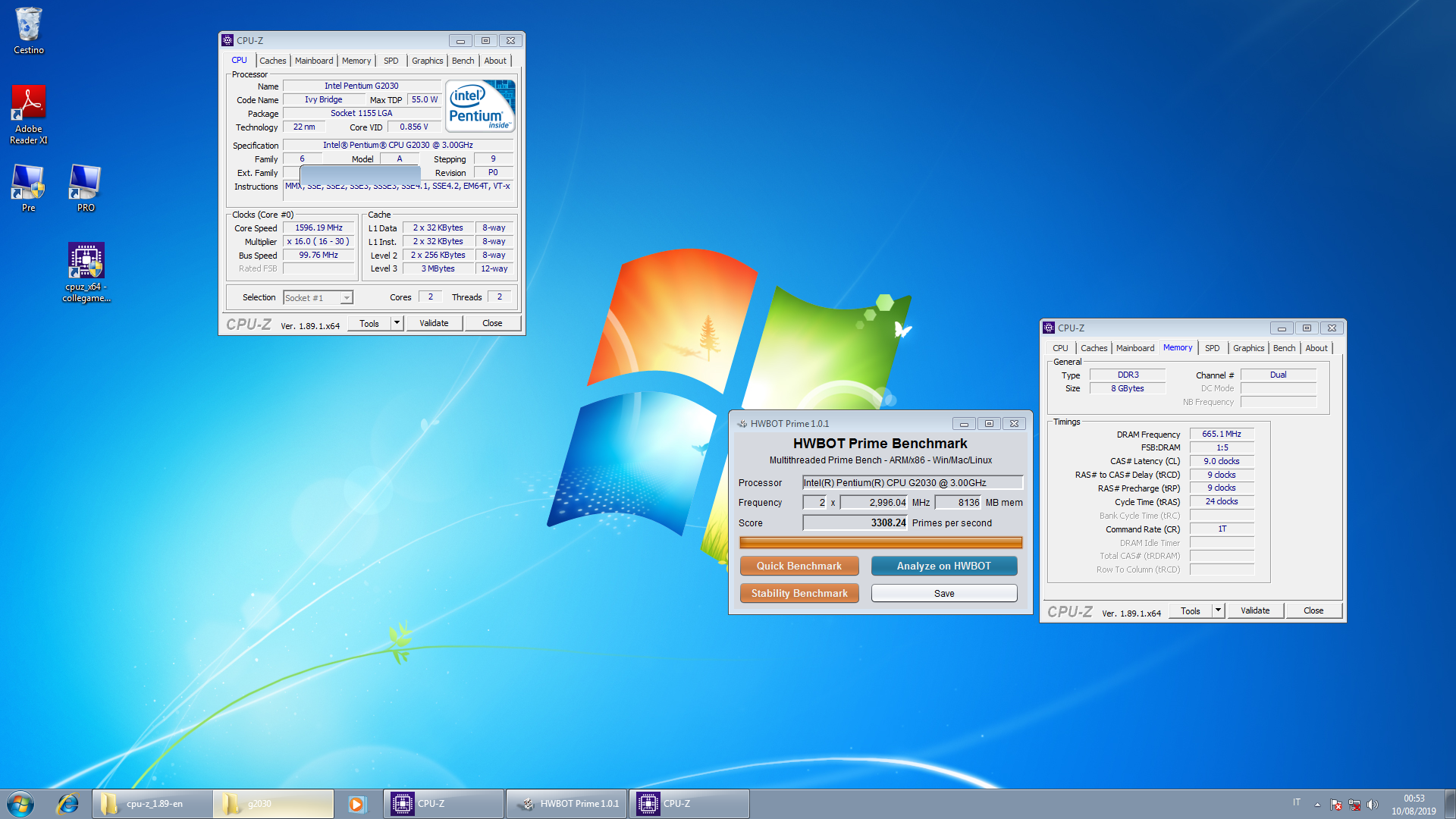The image size is (1456, 819).
Task: Click Tools button in CPU window
Action: pos(369,323)
